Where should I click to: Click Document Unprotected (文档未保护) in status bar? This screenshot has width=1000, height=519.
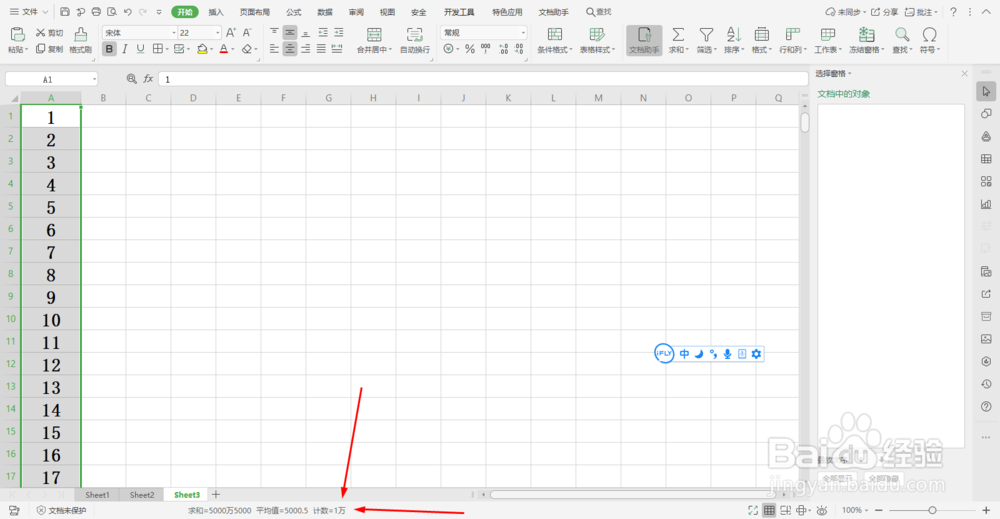click(61, 510)
